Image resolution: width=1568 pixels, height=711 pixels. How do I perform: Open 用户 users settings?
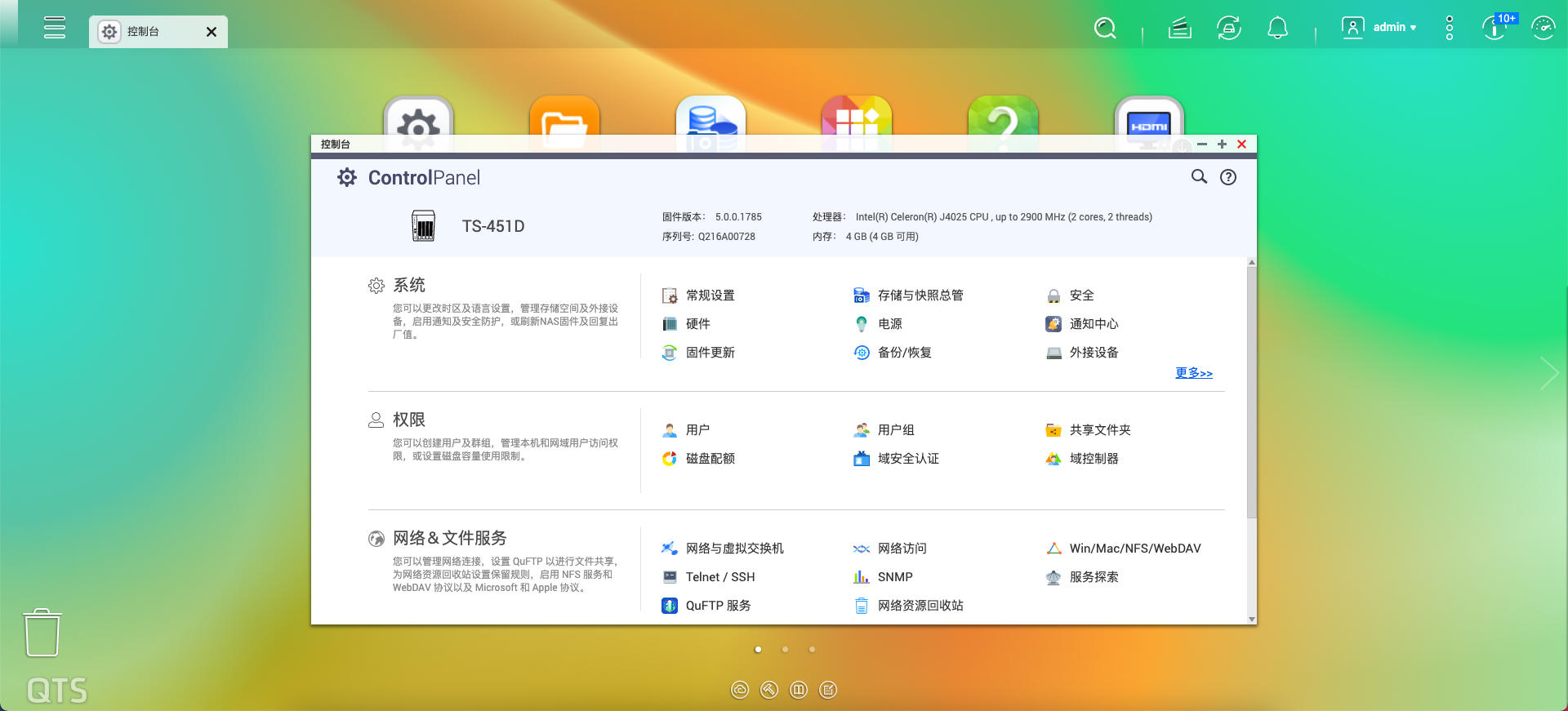tap(686, 430)
